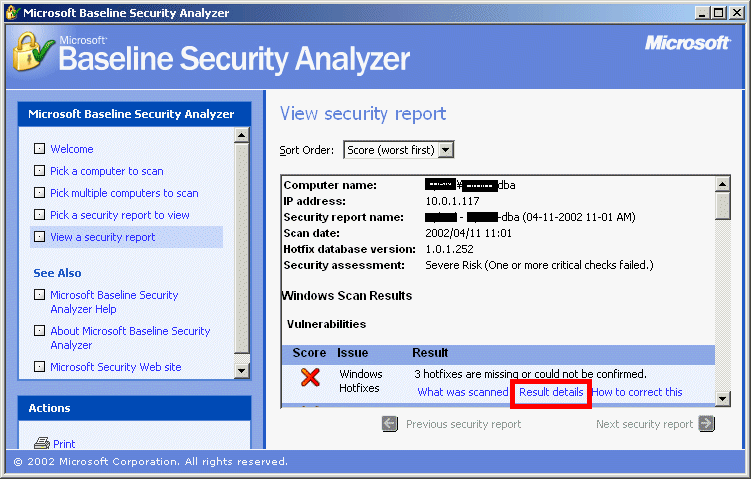Open 'What was scanned' for Windows Hotfixes
751x479 pixels.
coord(463,392)
